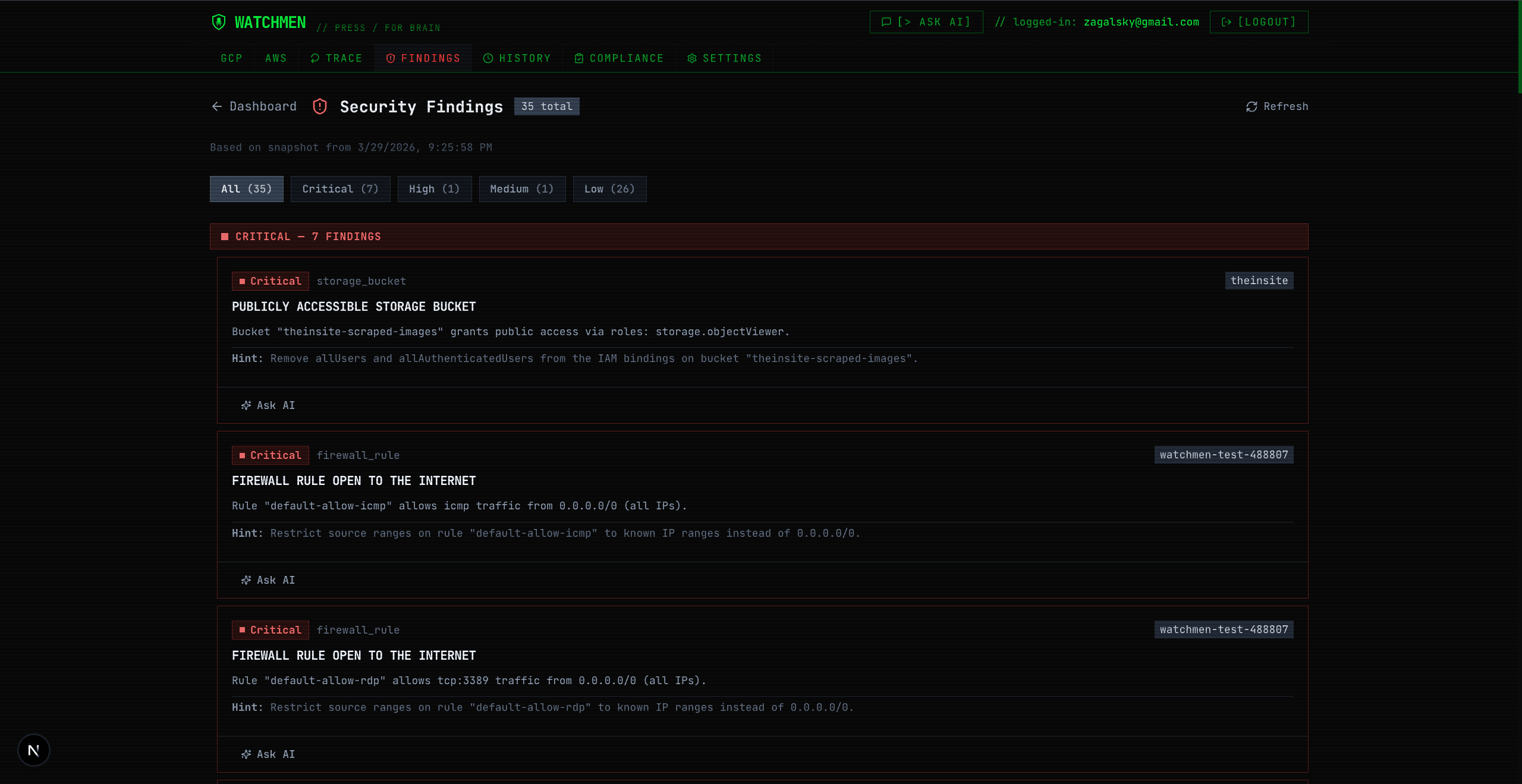Click the Ask AI button in header
Image resolution: width=1522 pixels, height=784 pixels.
[926, 22]
